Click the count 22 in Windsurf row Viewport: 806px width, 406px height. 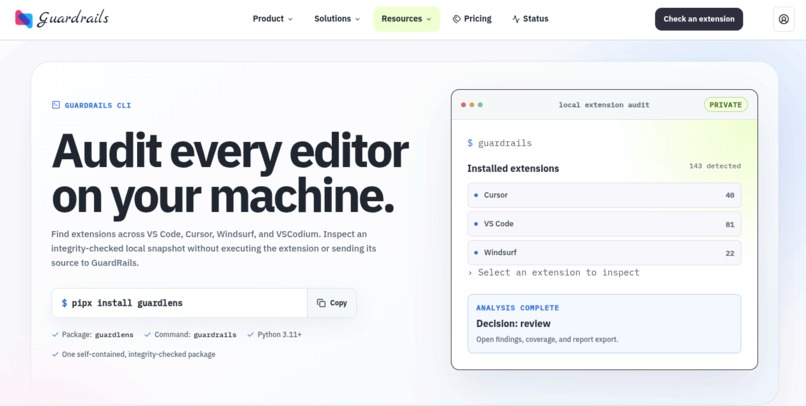[730, 253]
